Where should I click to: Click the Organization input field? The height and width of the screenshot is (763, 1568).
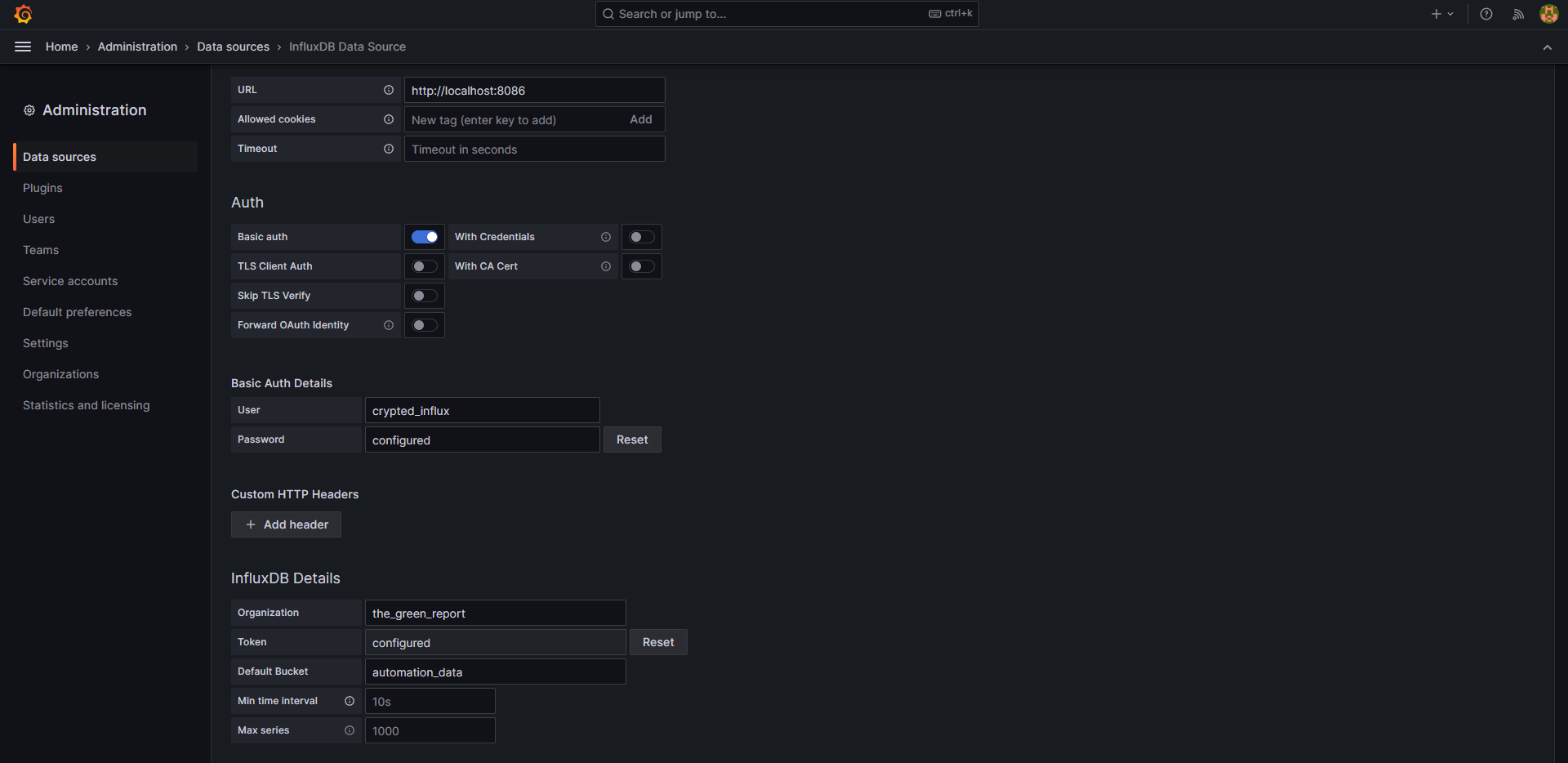[496, 613]
